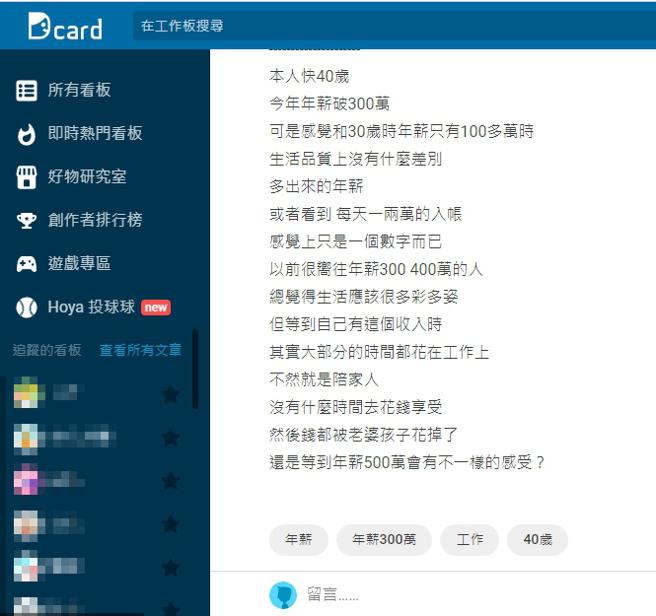Viewport: 656px width, 616px height.
Task: Go to the 遊戲專區 menu label
Action: 79,264
